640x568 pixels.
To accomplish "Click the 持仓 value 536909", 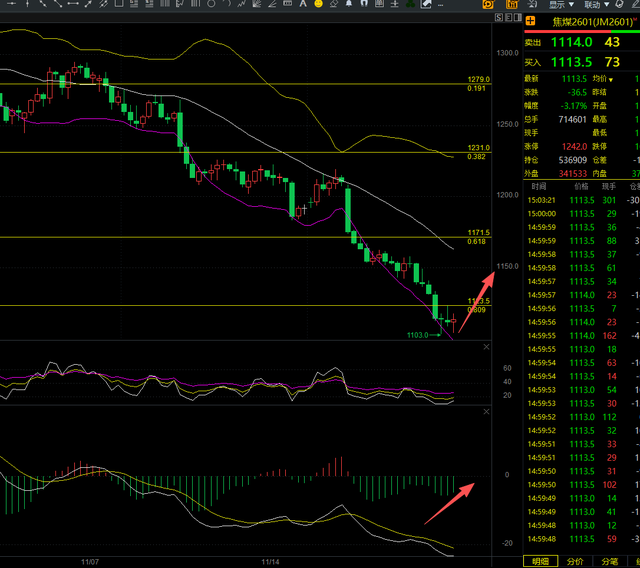I will click(x=572, y=160).
